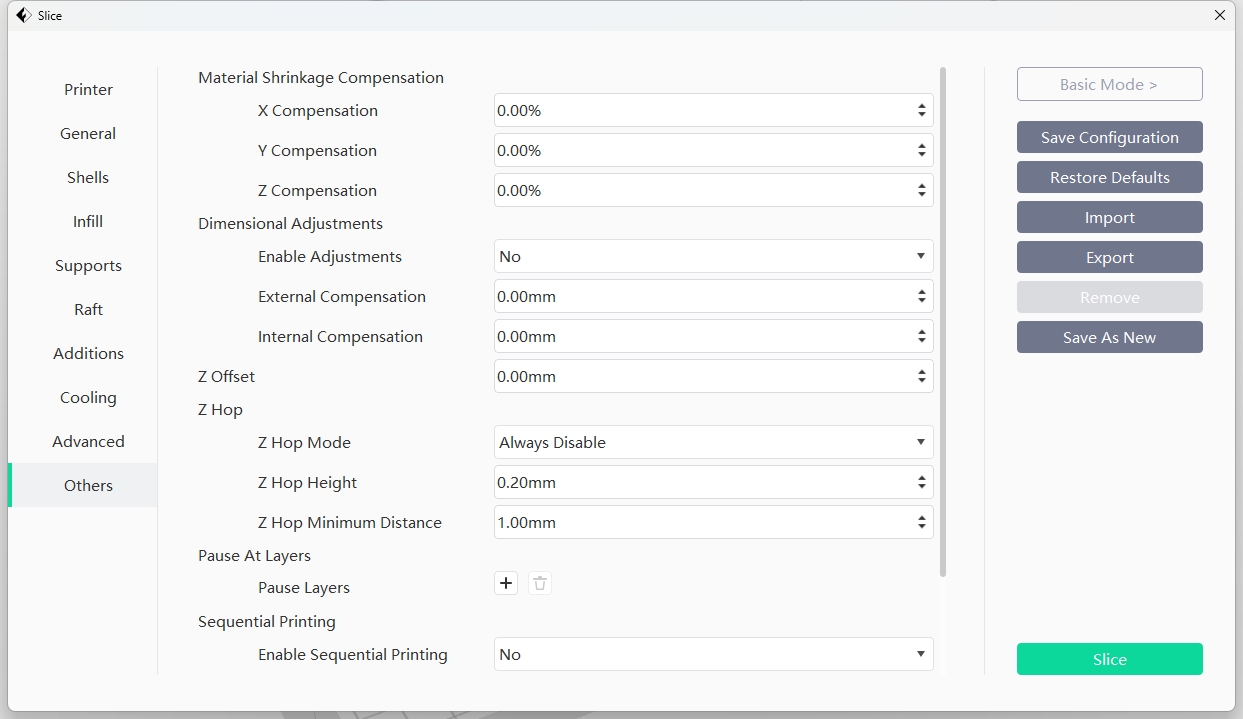Image resolution: width=1243 pixels, height=719 pixels.
Task: Click the trash icon next to Pause Layers
Action: click(x=540, y=583)
